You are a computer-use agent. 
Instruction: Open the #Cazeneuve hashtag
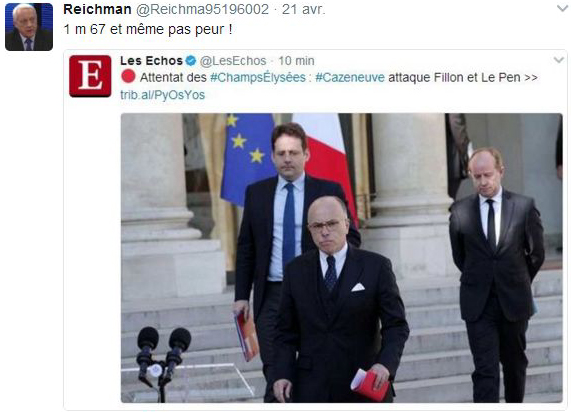(350, 78)
